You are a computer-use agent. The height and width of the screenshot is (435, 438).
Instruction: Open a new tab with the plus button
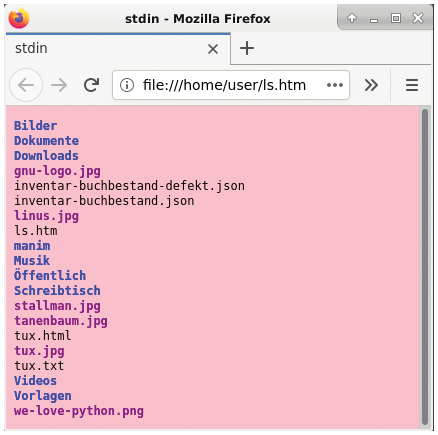[x=247, y=48]
